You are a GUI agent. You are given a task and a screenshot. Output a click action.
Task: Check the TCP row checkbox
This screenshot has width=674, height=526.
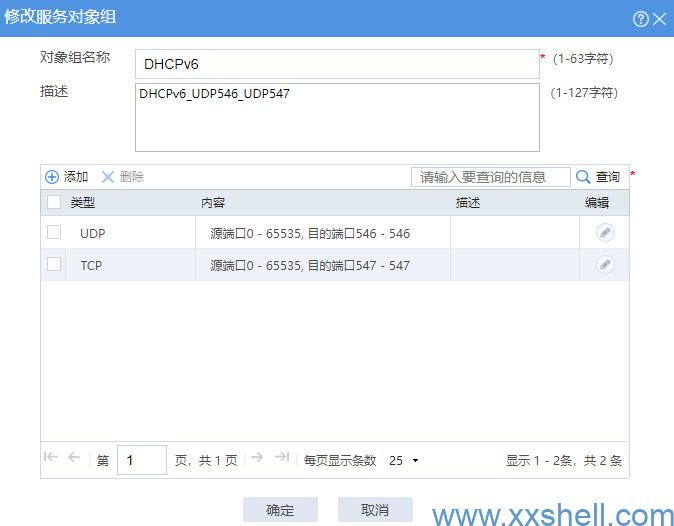54,265
